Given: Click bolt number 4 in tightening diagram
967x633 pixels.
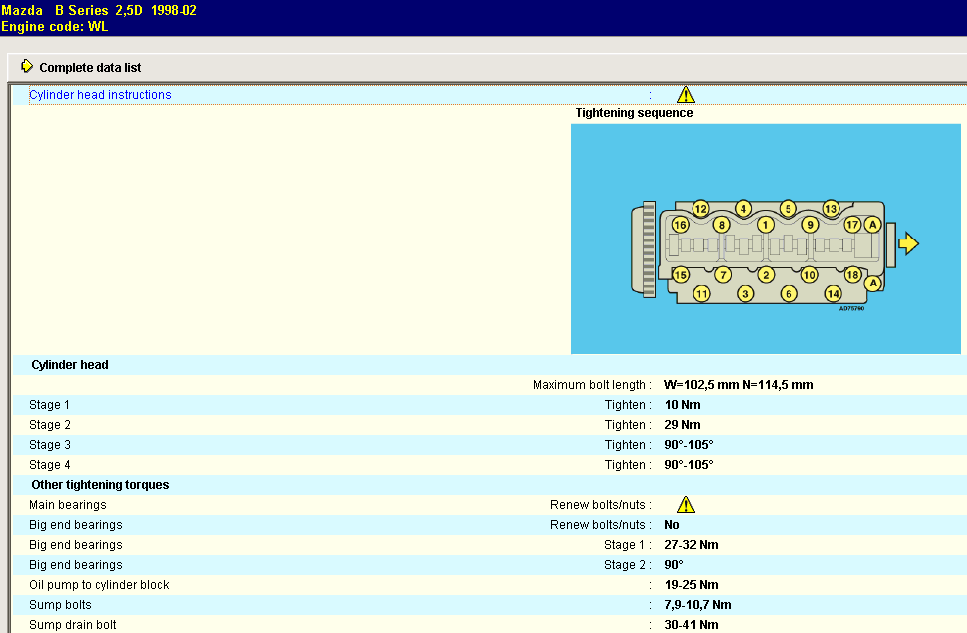Looking at the screenshot, I should 743,209.
